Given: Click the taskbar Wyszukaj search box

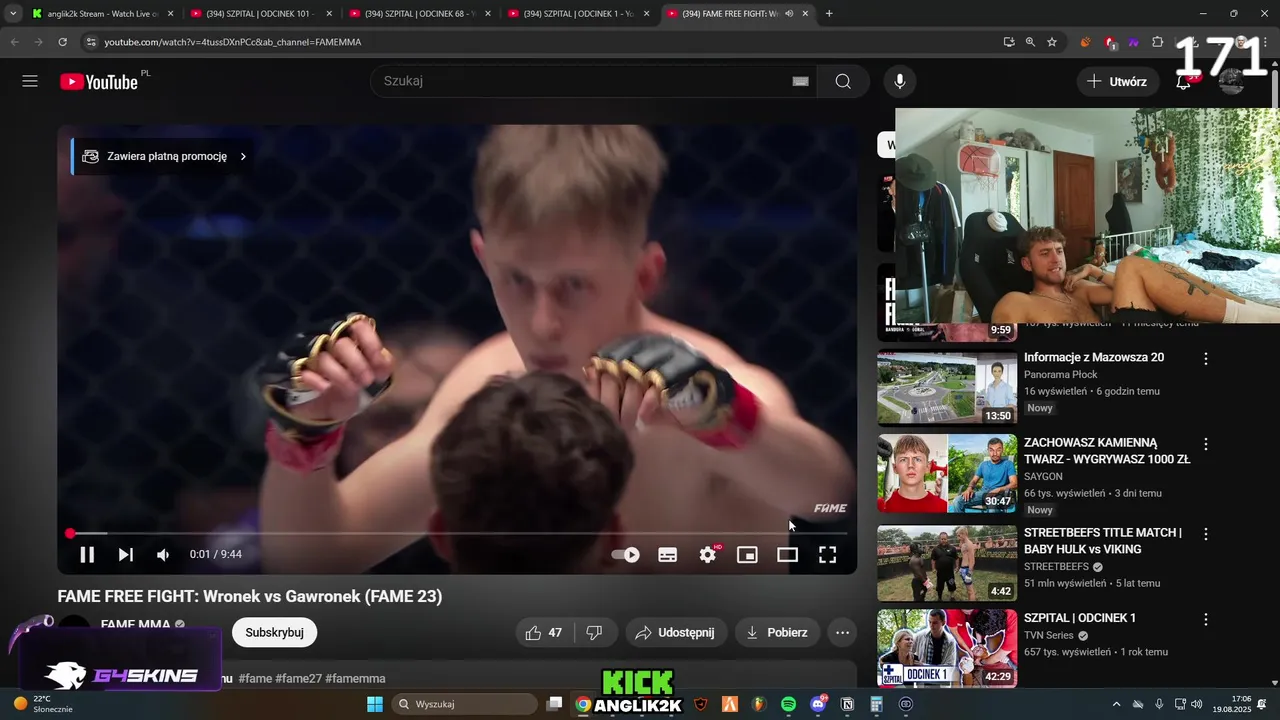Looking at the screenshot, I should click(463, 704).
